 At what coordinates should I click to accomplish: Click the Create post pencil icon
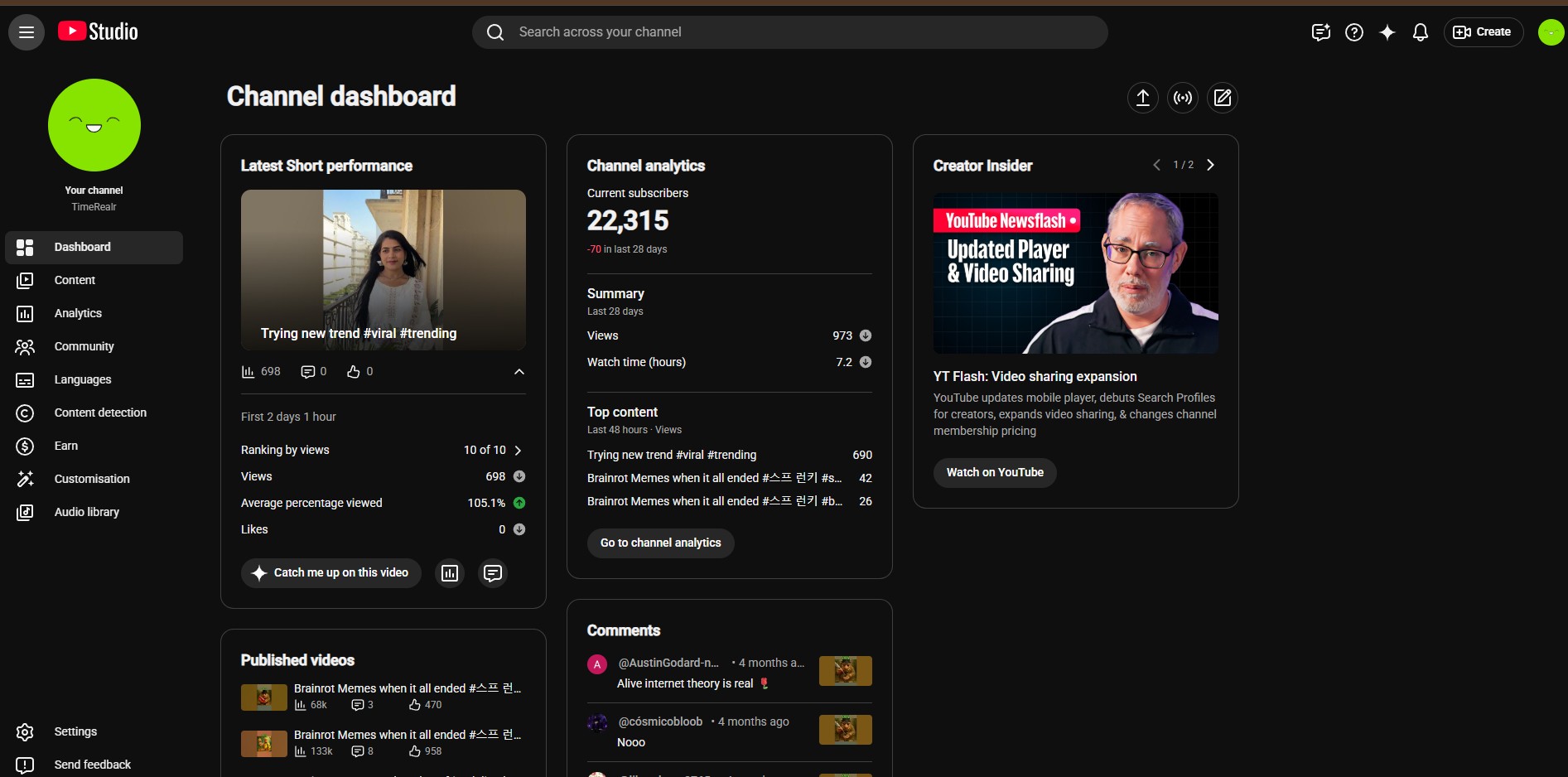[x=1223, y=98]
